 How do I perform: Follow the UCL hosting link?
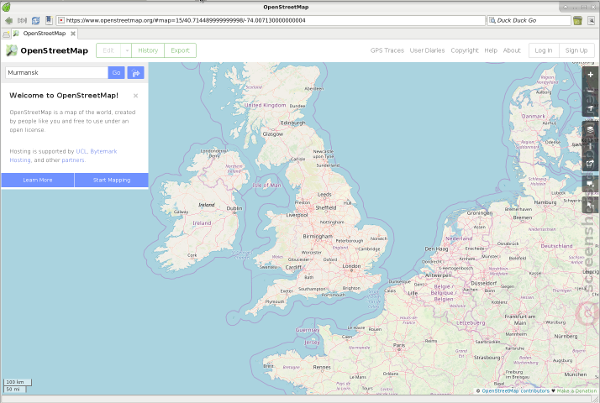[x=81, y=151]
